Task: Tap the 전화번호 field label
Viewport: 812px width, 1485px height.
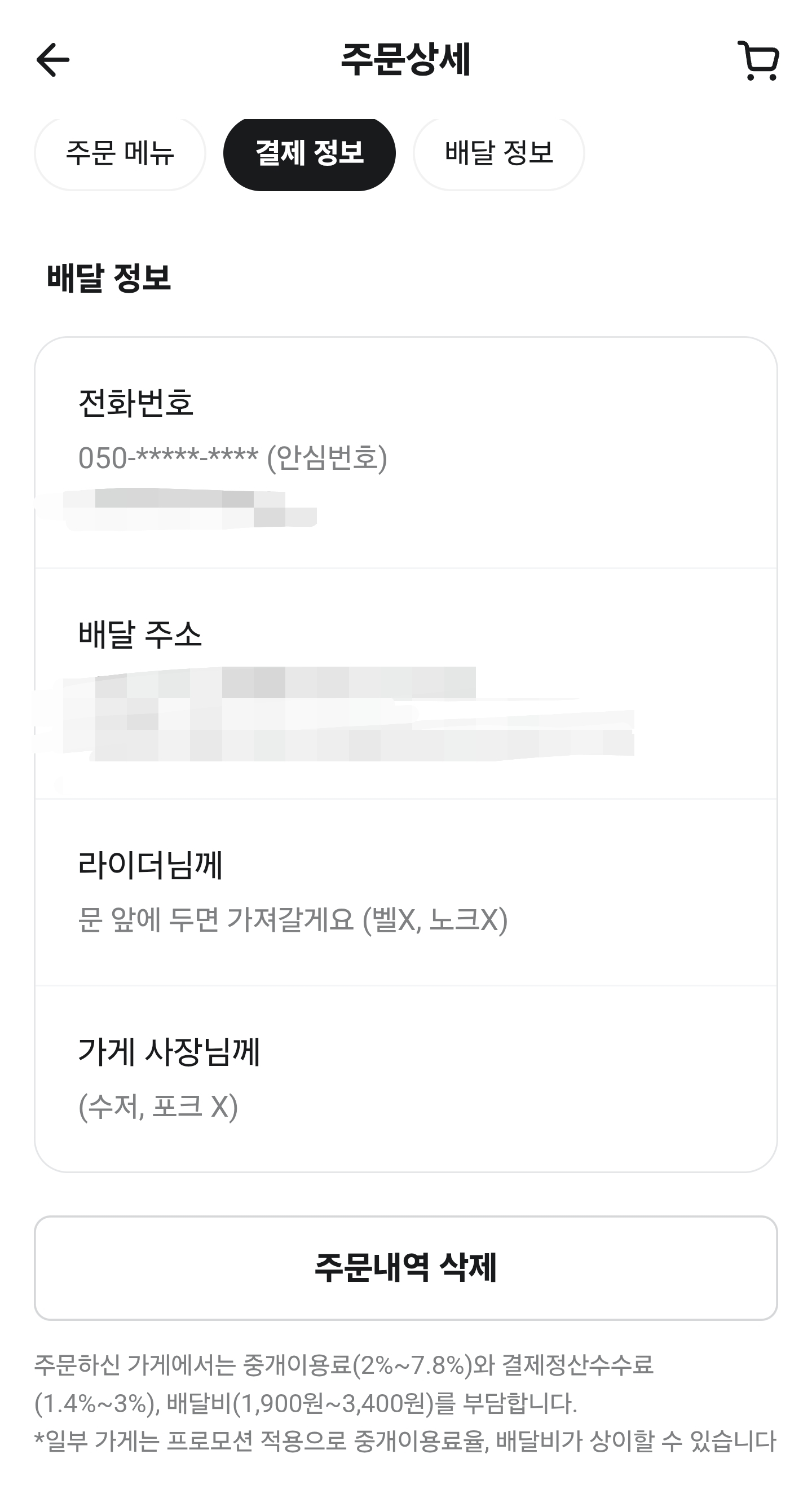Action: pos(135,403)
